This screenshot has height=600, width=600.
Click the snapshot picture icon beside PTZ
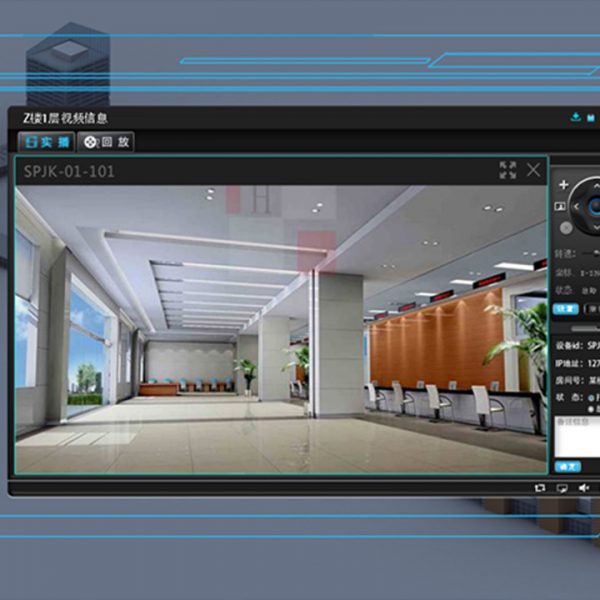562,207
